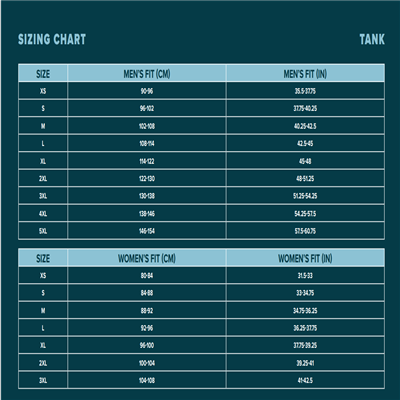This screenshot has width=400, height=400.
Task: Click the women's XS 80-84 cm cell
Action: tap(147, 275)
